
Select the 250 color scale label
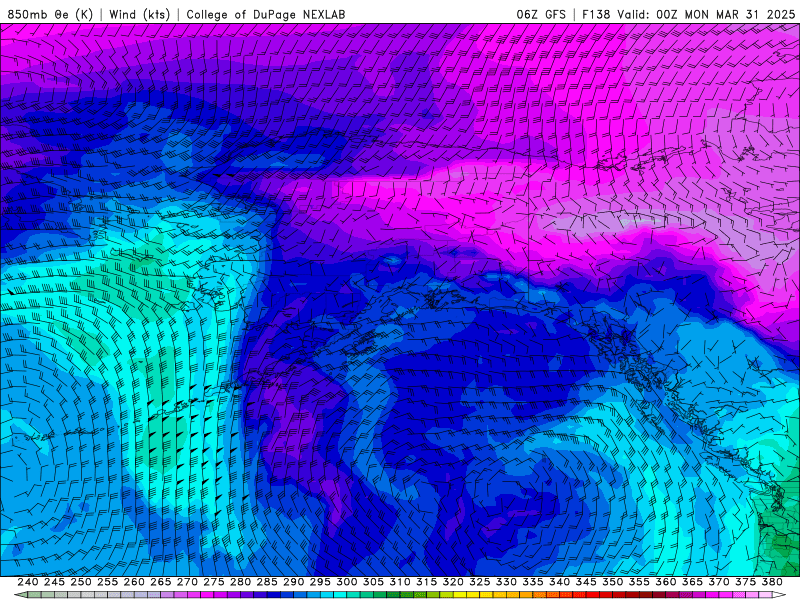81,582
